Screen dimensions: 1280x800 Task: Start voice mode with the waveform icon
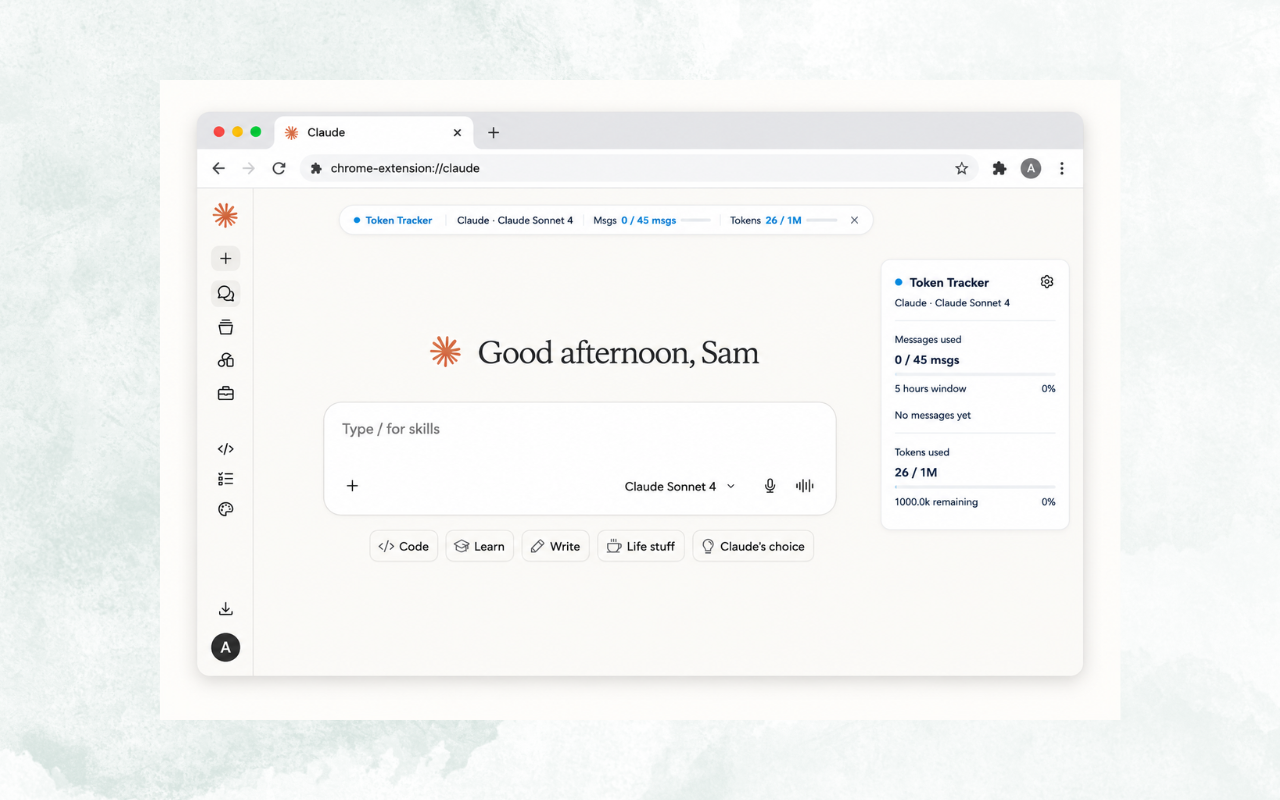pyautogui.click(x=805, y=486)
